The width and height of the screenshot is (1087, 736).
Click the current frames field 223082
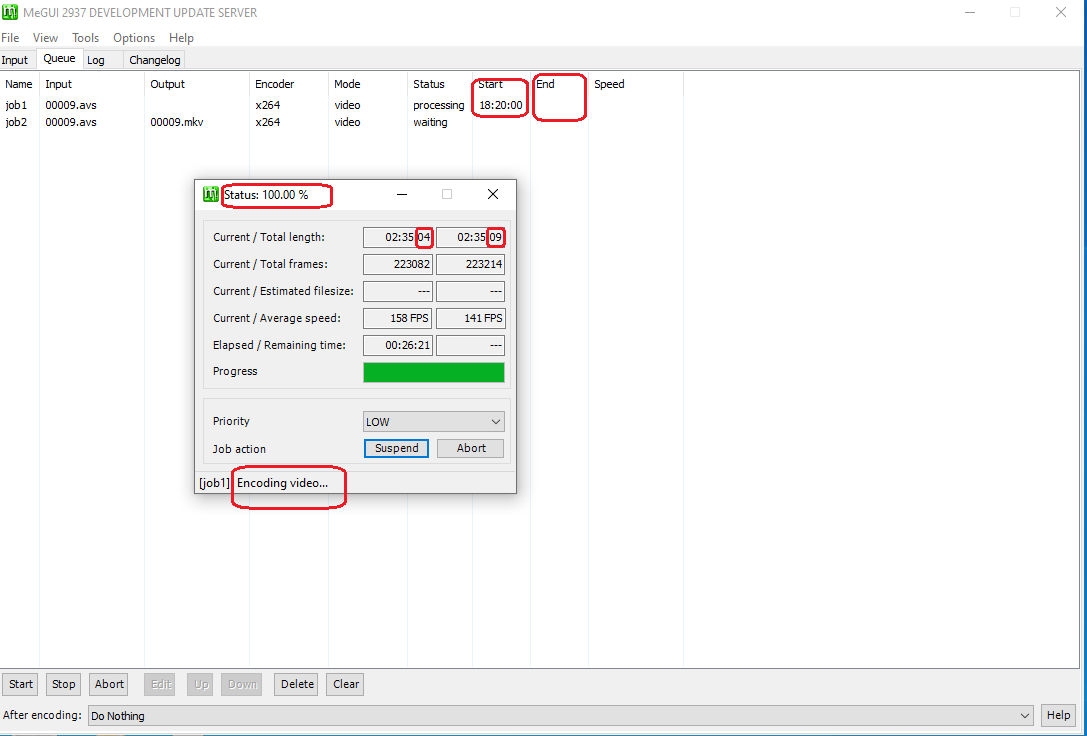[398, 264]
